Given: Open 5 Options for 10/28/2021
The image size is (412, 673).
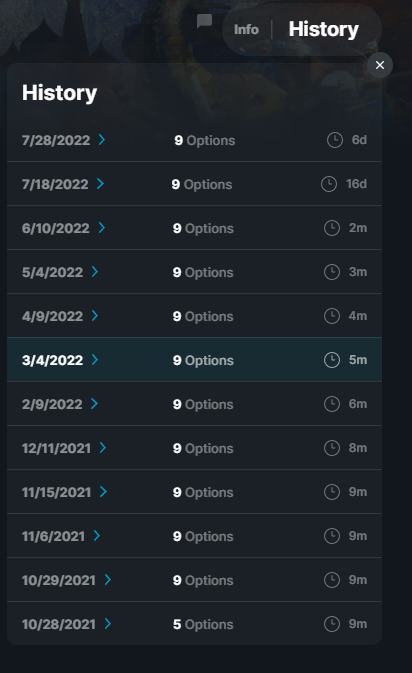Looking at the screenshot, I should coord(203,624).
